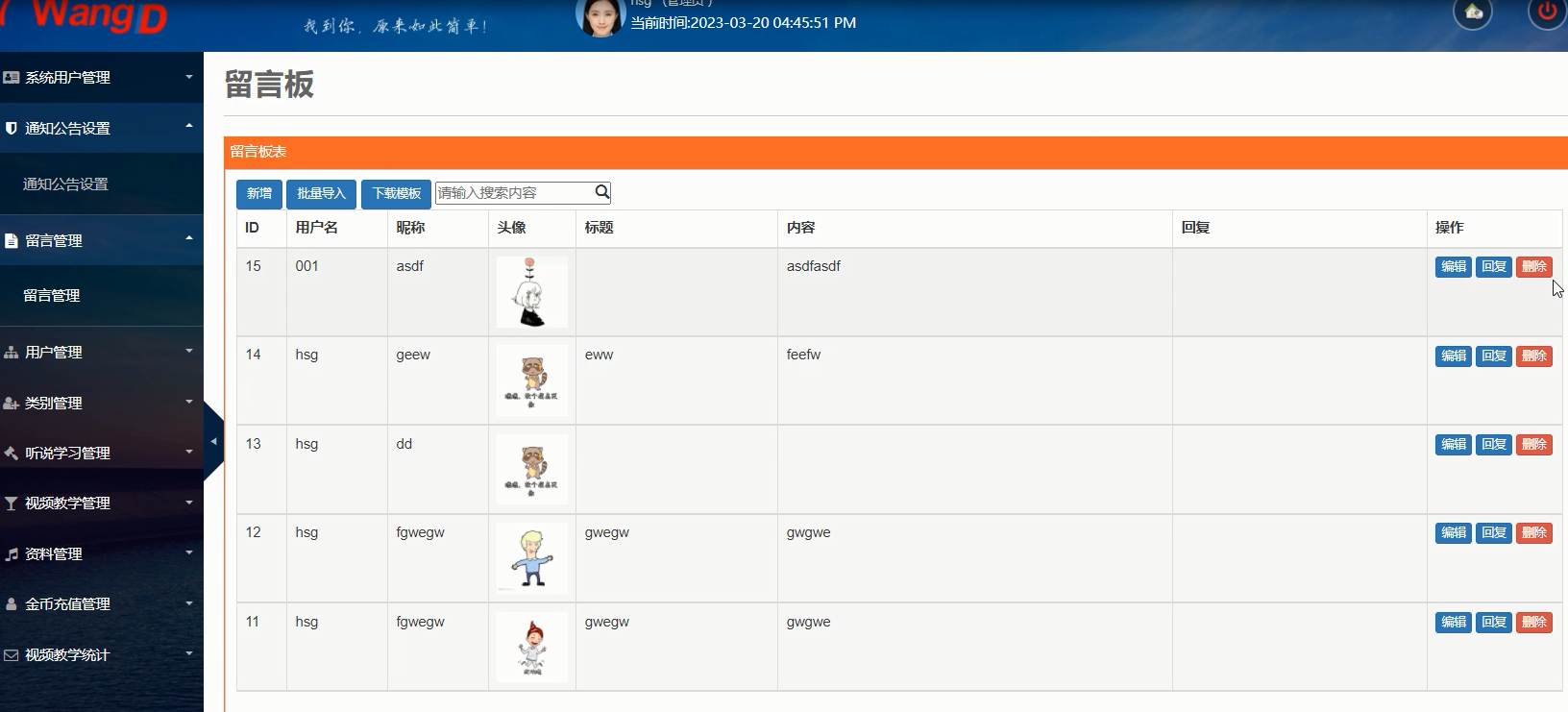Expand the 金币充值管理 menu arrow
The image size is (1568, 712).
click(189, 602)
